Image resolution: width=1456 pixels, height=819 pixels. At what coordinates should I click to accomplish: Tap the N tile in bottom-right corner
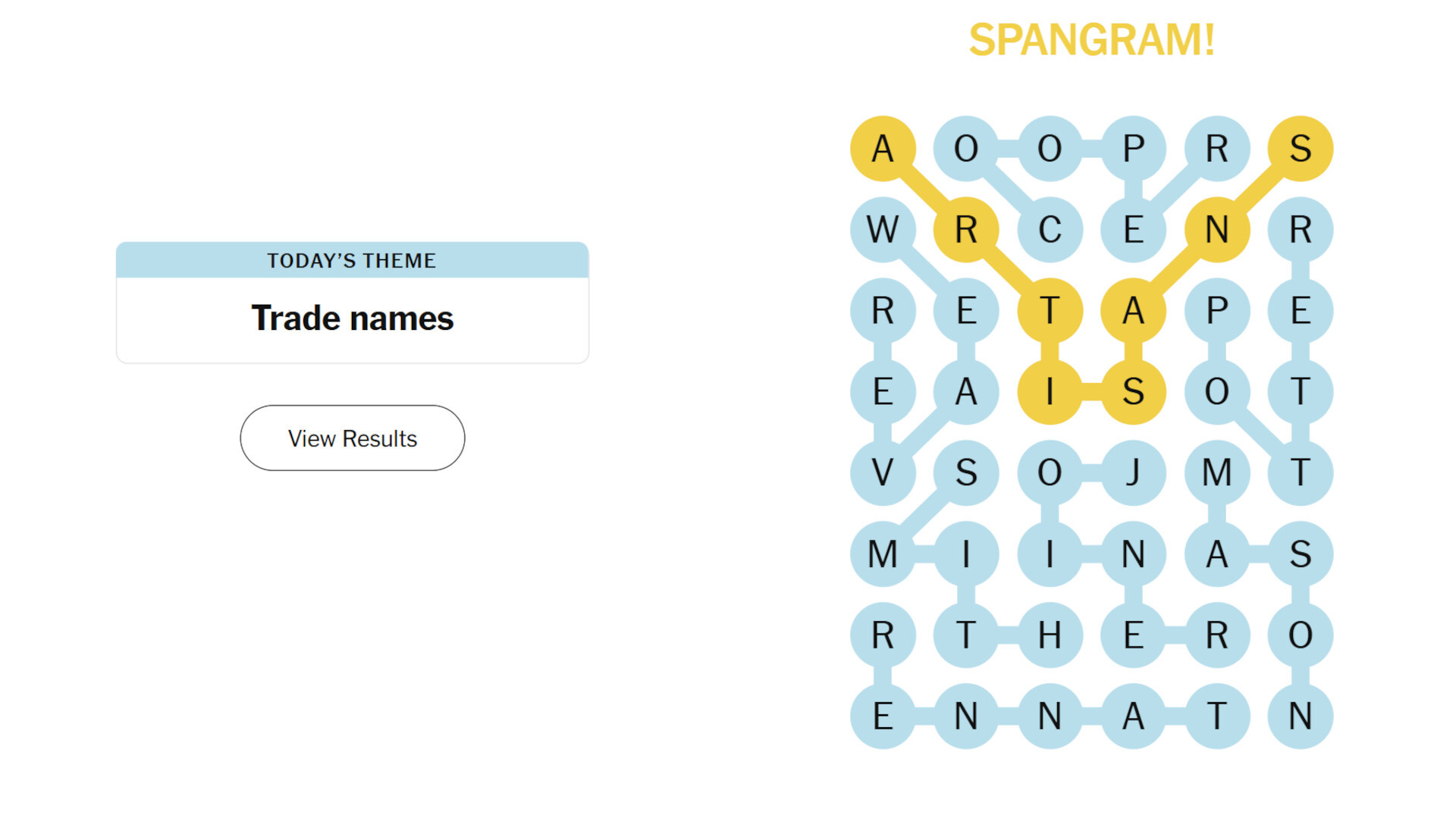1301,717
